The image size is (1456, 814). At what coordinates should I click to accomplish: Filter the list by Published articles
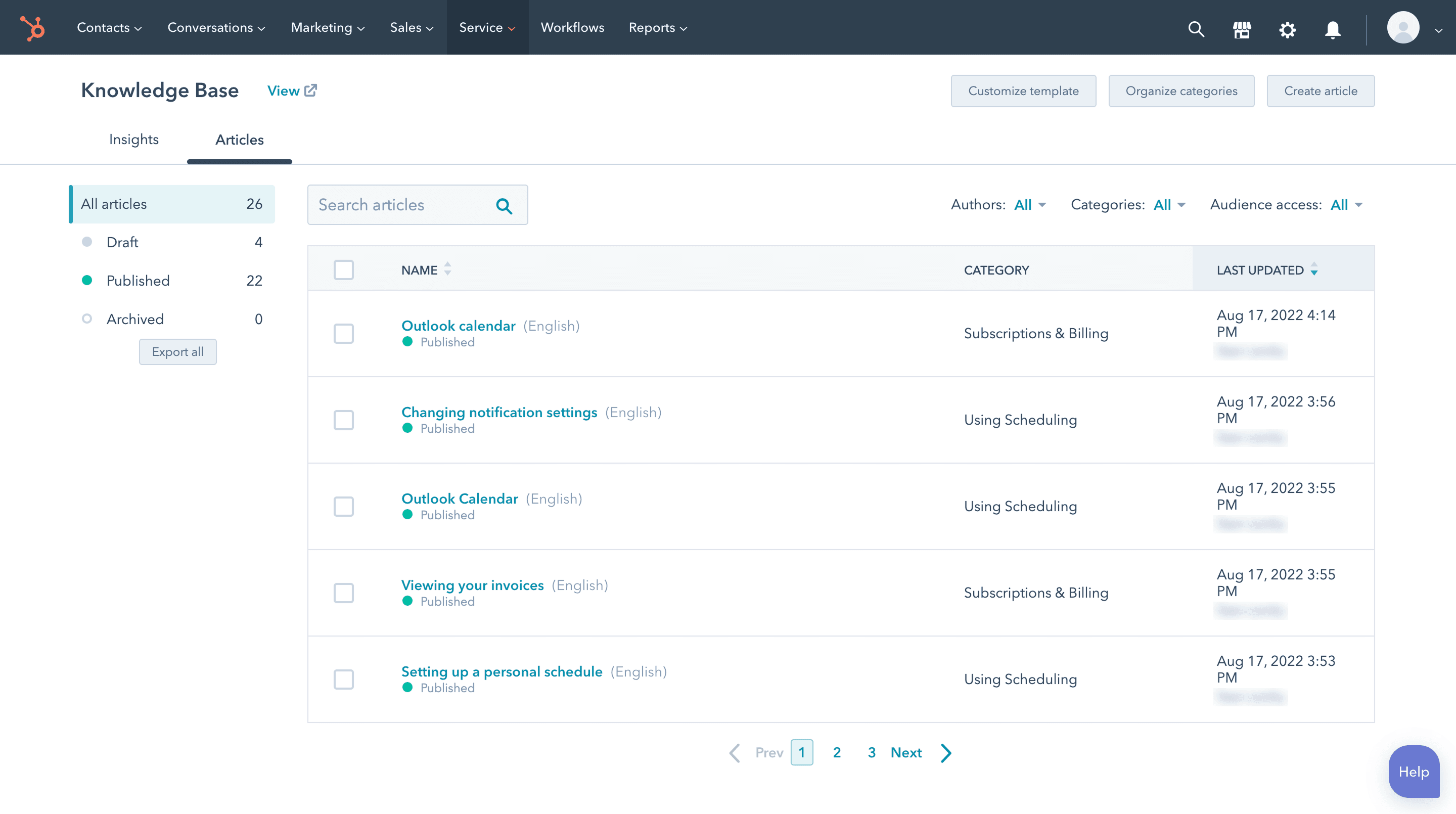point(172,281)
